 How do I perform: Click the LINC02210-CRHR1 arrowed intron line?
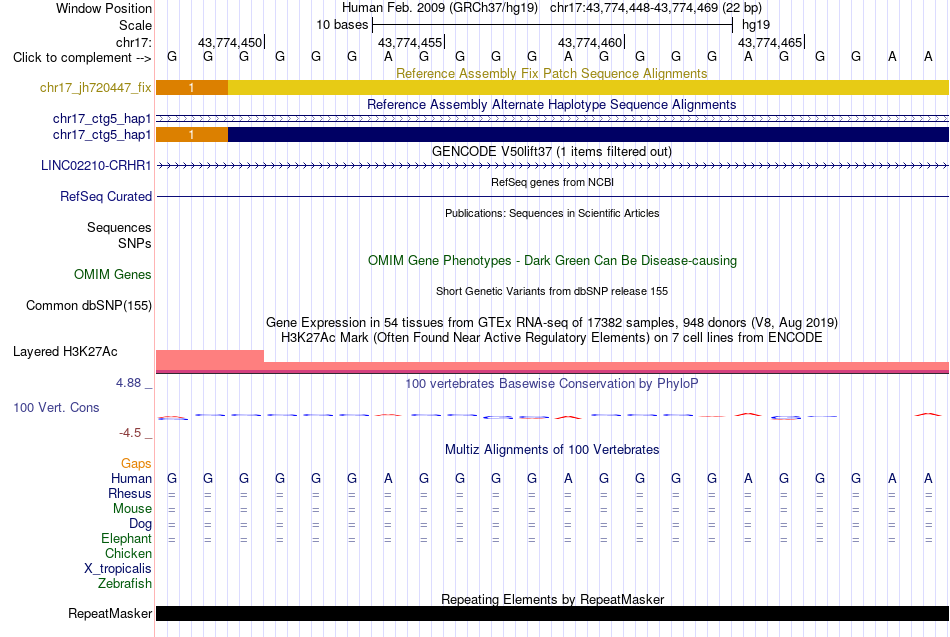pyautogui.click(x=552, y=165)
